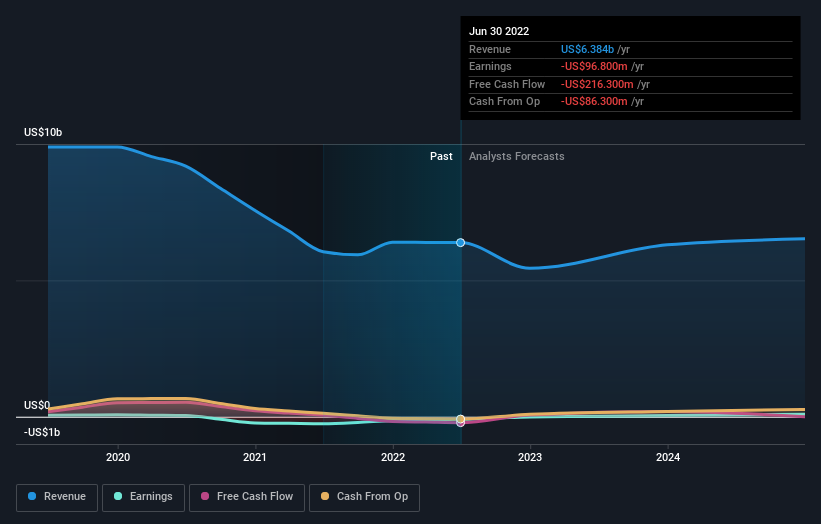Toggle the Earnings series legend button

tap(143, 497)
